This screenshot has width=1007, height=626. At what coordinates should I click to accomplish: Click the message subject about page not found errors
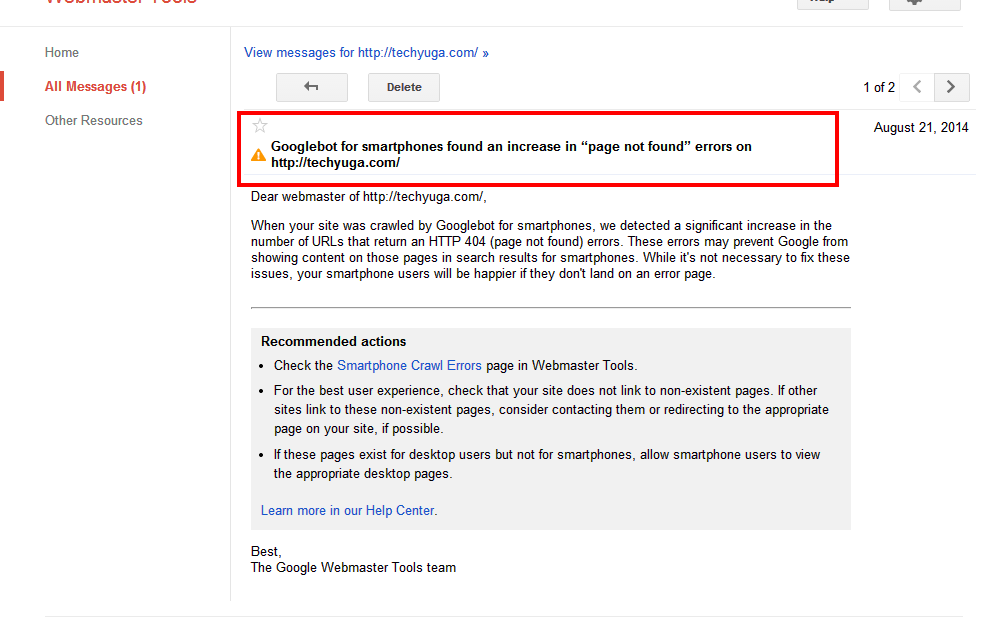click(511, 154)
